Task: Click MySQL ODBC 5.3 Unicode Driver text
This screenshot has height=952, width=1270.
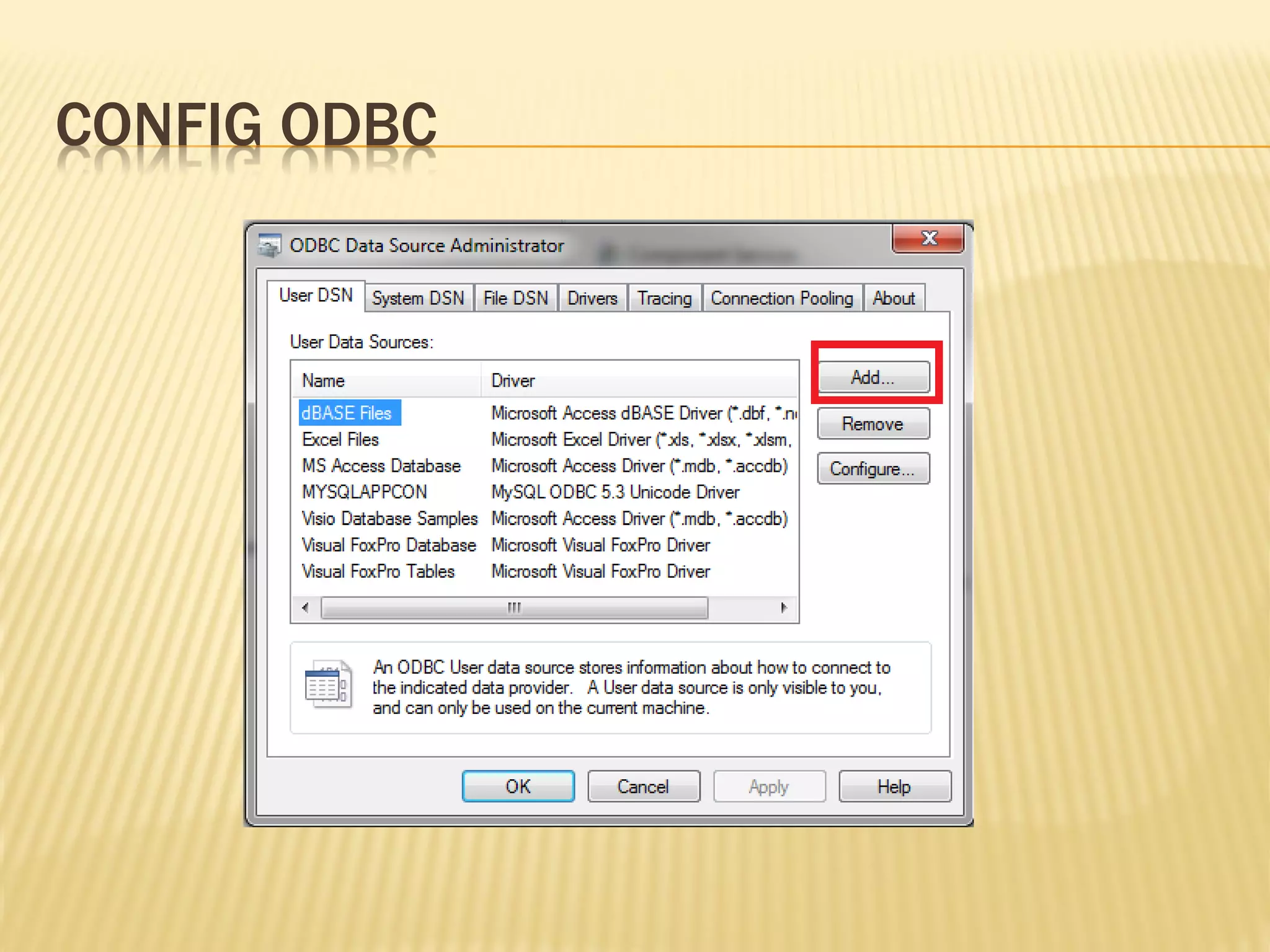Action: [615, 492]
